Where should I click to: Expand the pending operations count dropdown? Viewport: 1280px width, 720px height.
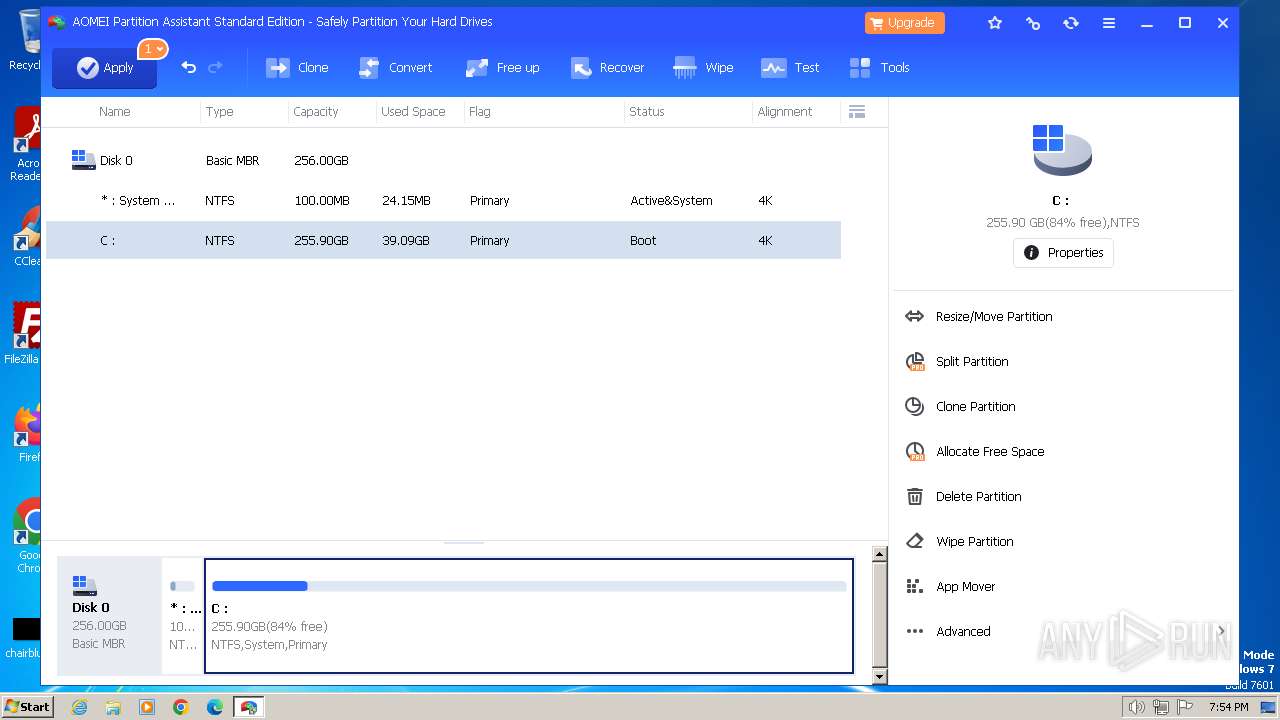(153, 49)
